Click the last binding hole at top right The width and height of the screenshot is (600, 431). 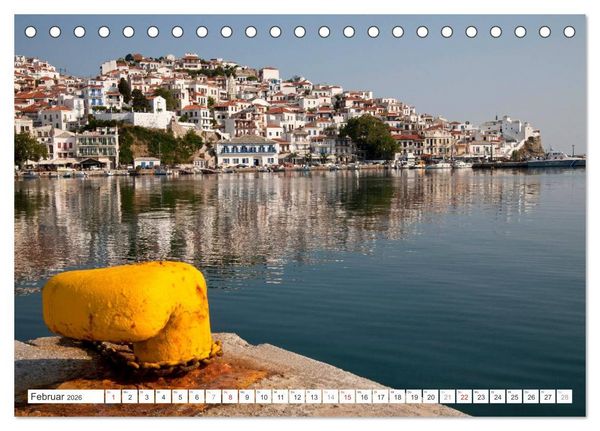click(569, 32)
